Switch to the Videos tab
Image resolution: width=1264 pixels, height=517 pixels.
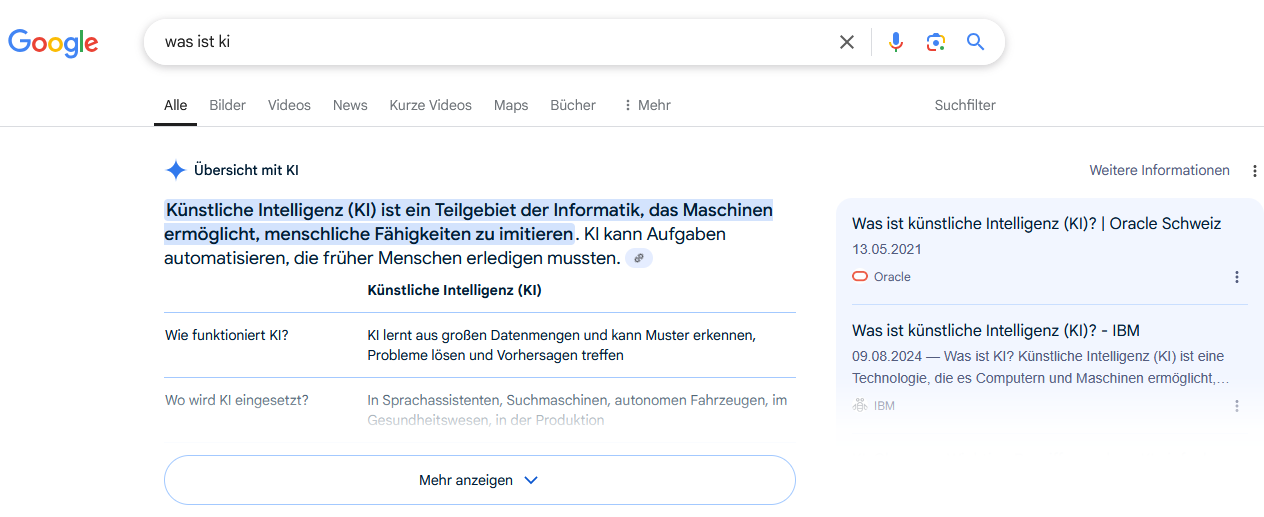click(x=289, y=105)
